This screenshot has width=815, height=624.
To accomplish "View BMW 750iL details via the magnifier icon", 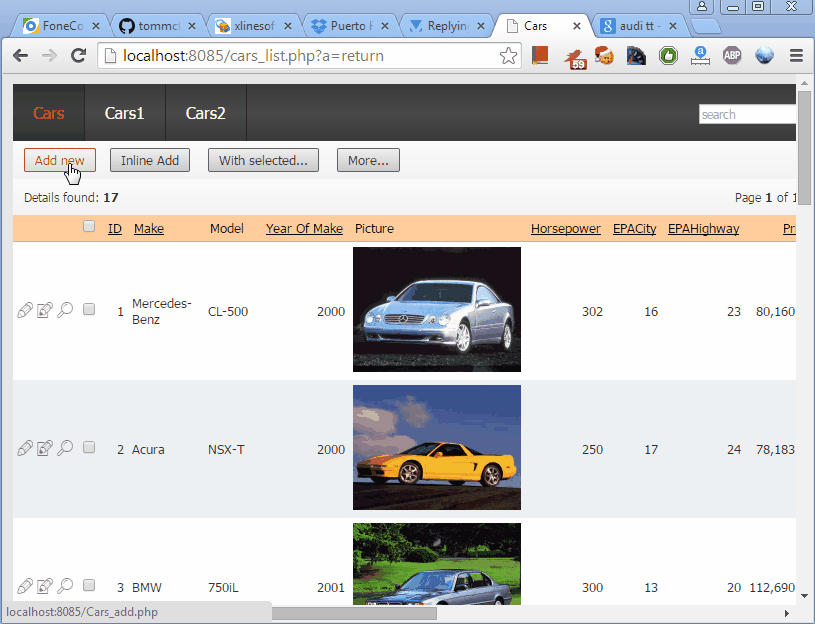I will pyautogui.click(x=65, y=586).
